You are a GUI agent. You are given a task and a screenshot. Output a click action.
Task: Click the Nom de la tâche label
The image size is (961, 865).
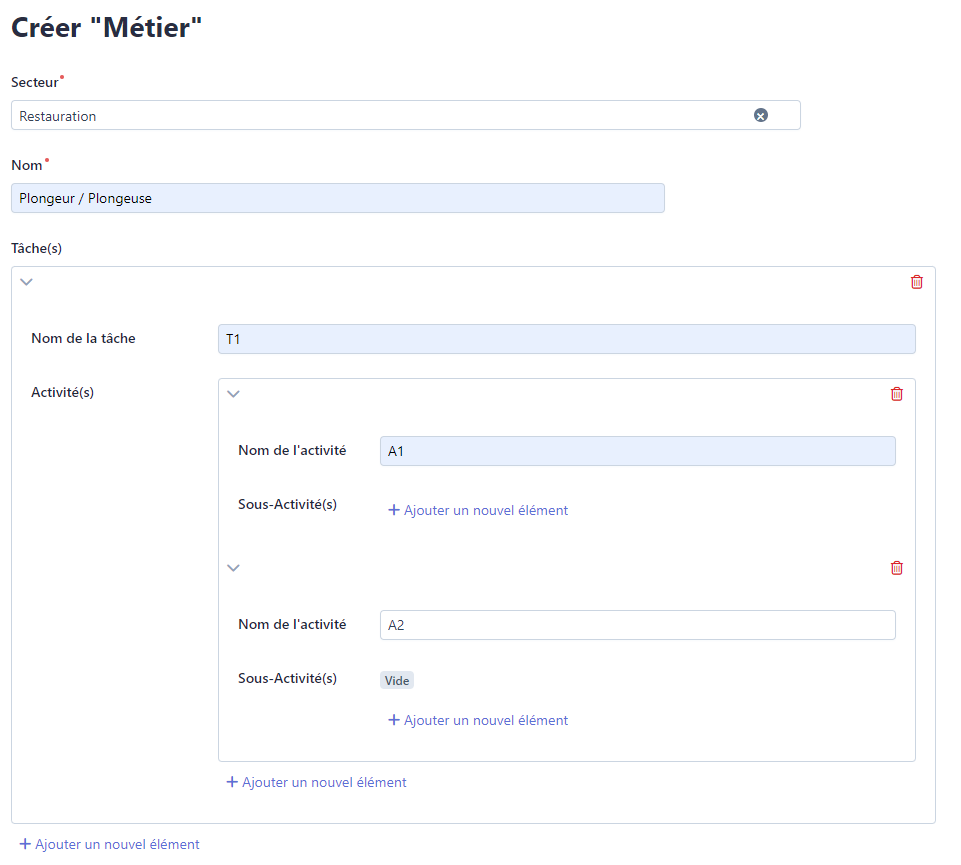[x=83, y=338]
